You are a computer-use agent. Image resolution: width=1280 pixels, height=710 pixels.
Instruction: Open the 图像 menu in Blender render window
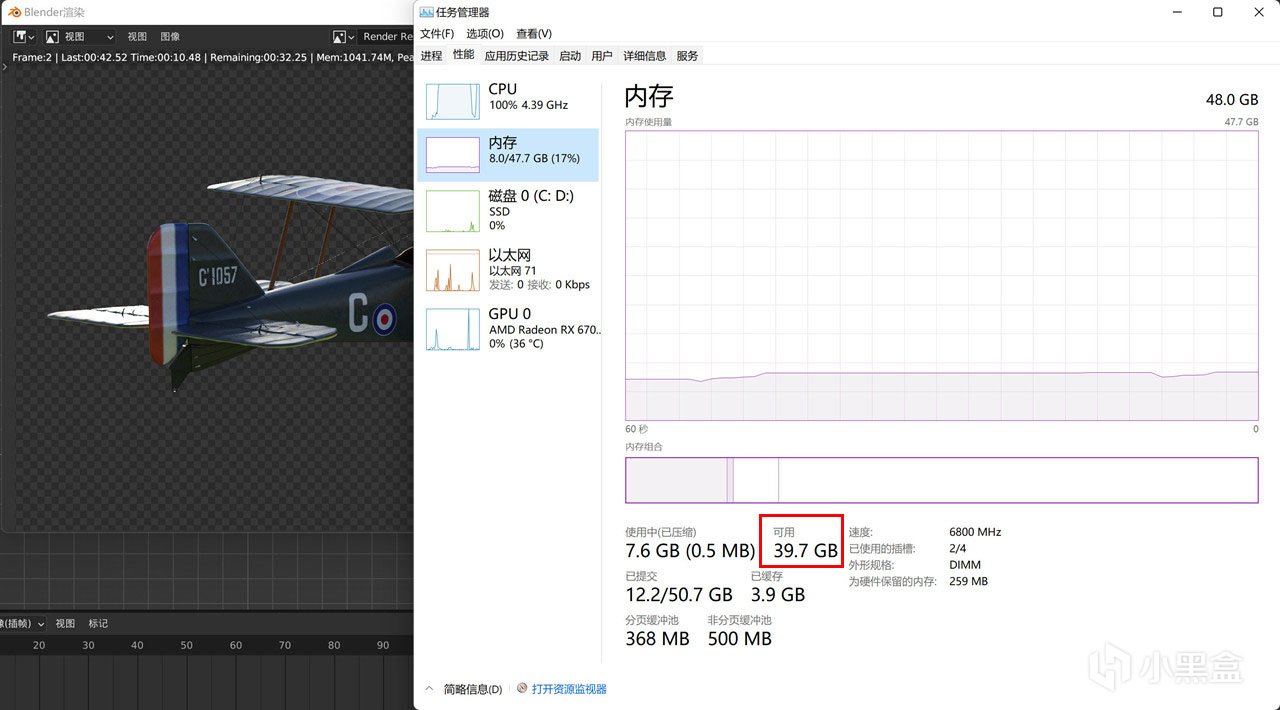[170, 36]
